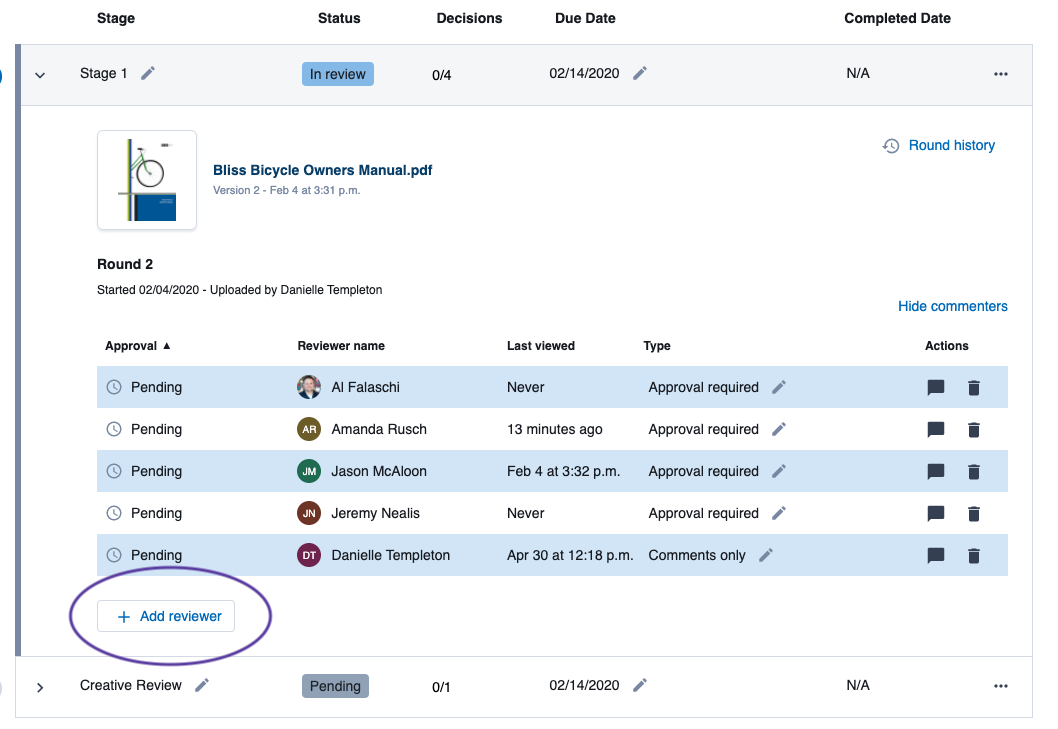This screenshot has width=1058, height=729.
Task: Message Al Falaschi via comment icon
Action: click(x=936, y=387)
